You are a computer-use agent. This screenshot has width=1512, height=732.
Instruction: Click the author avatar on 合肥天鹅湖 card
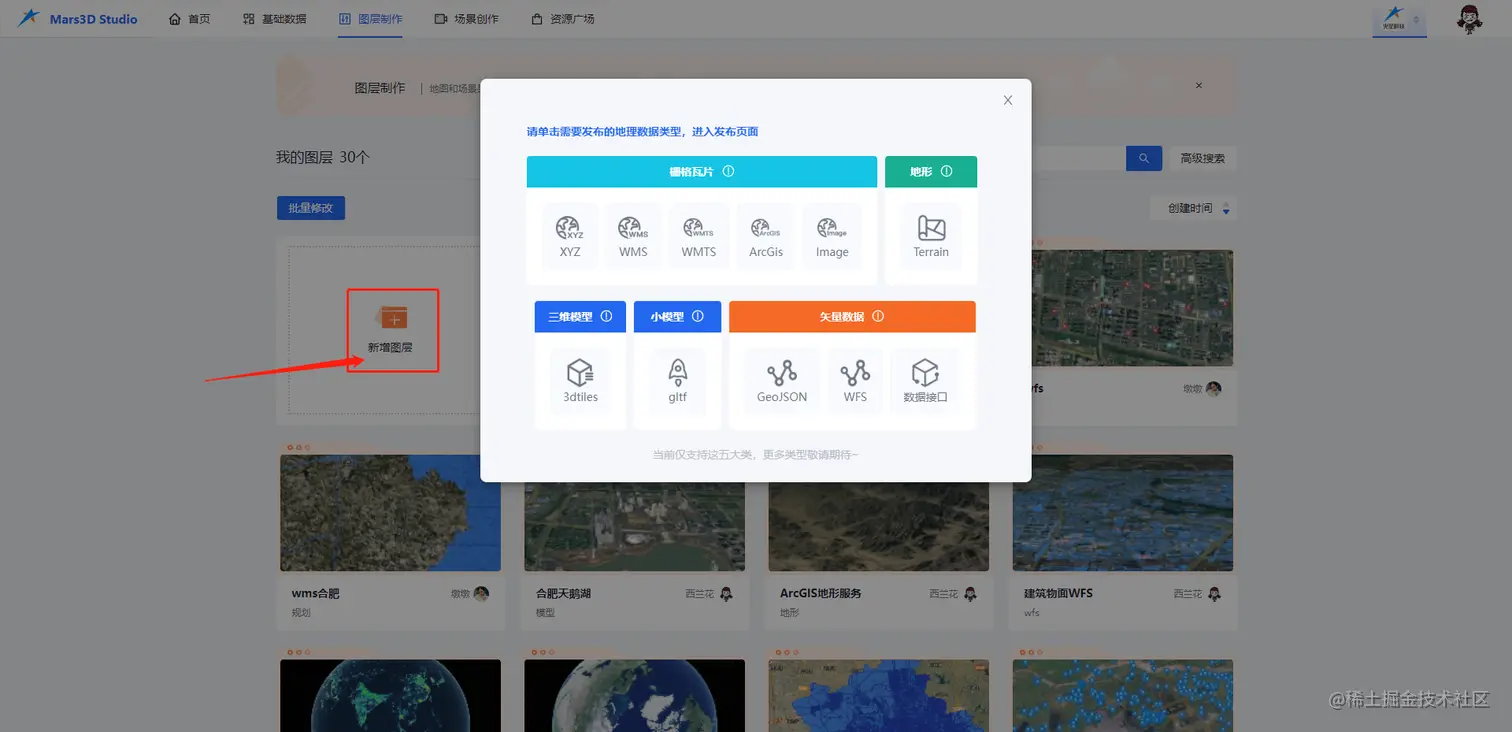(x=726, y=594)
